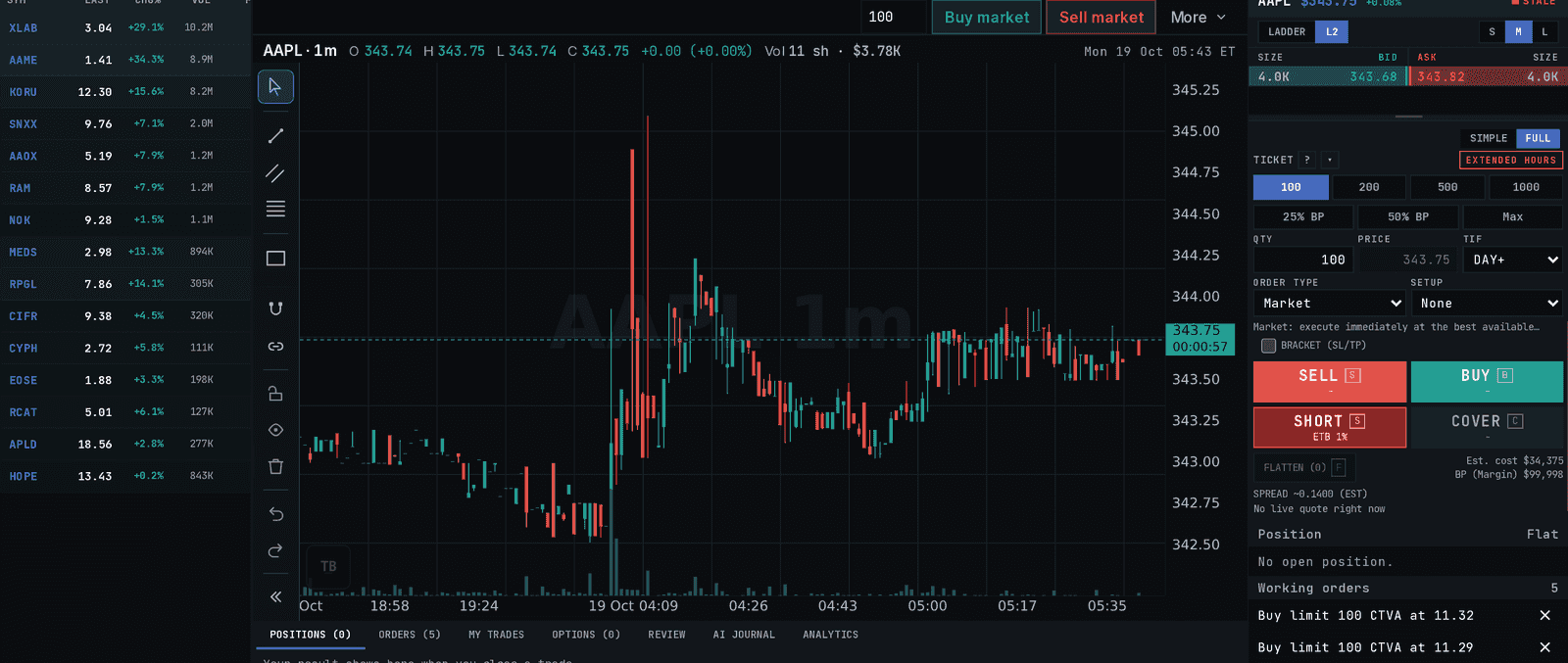
Task: Select the rectangle drawing tool
Action: pos(275,259)
